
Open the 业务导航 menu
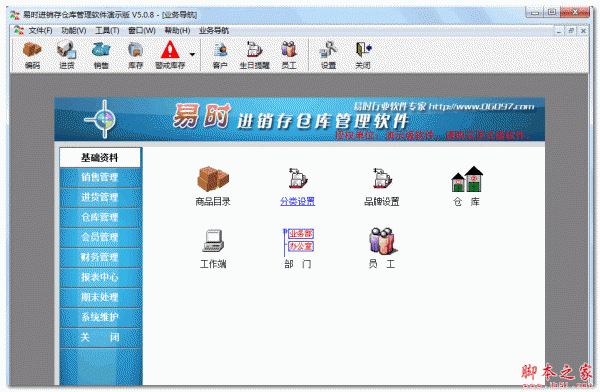pos(214,31)
